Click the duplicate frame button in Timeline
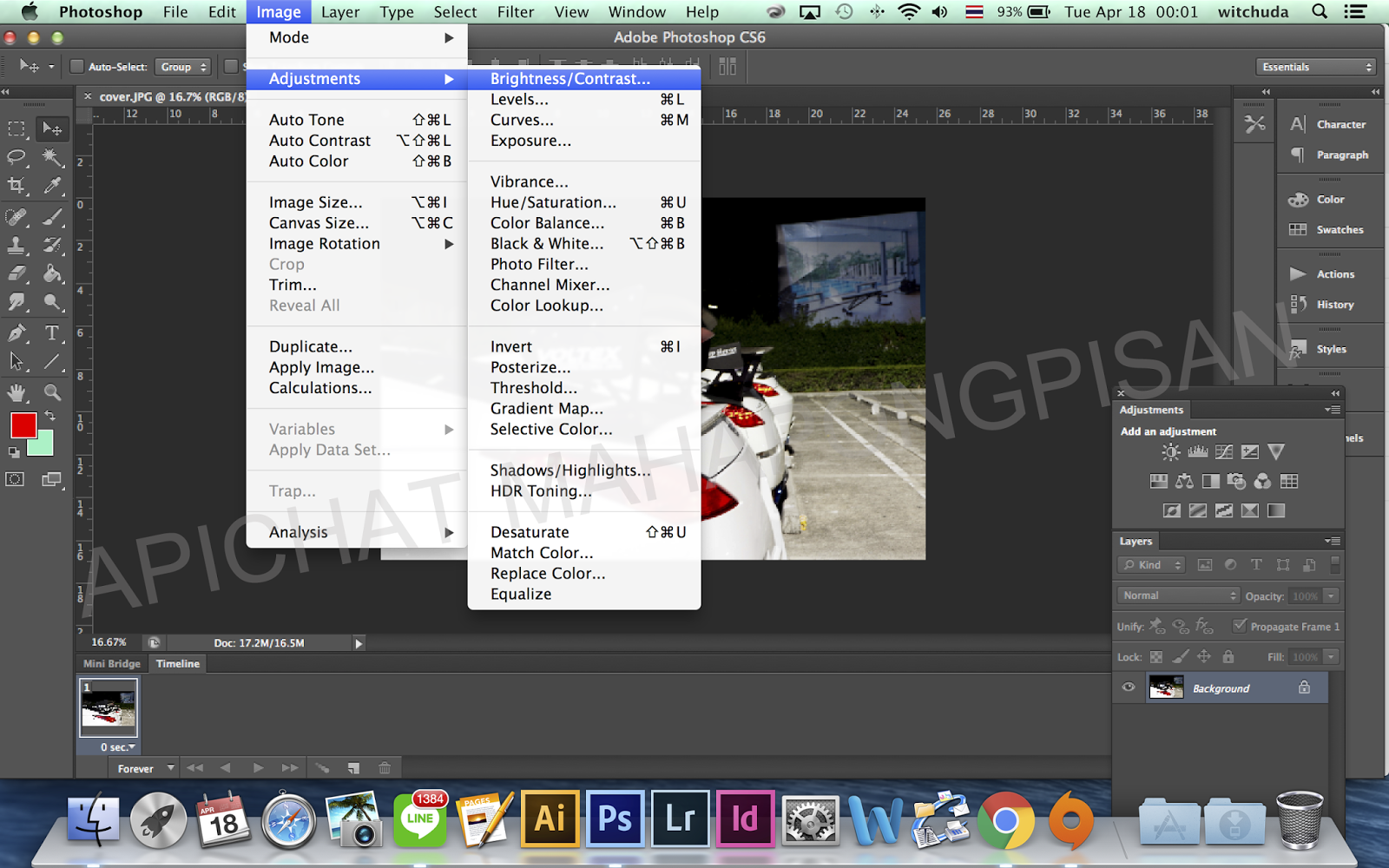 click(x=353, y=768)
